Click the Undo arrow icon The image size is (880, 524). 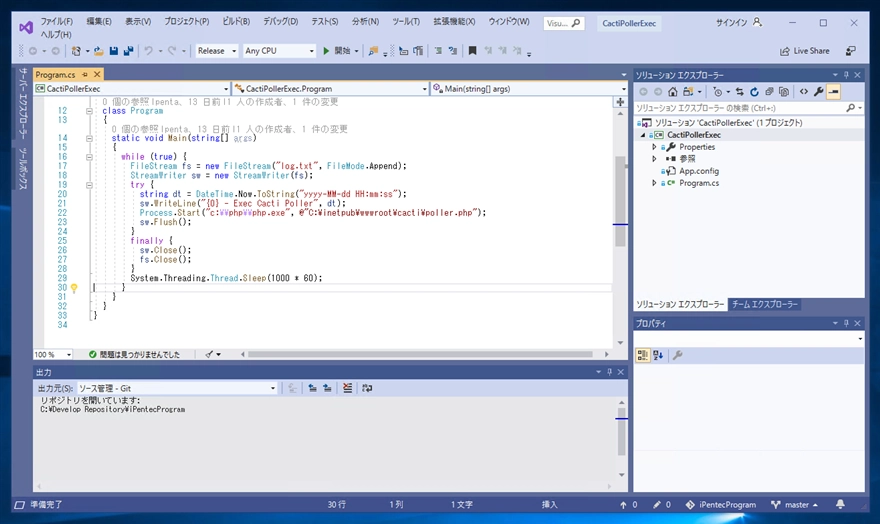(148, 51)
